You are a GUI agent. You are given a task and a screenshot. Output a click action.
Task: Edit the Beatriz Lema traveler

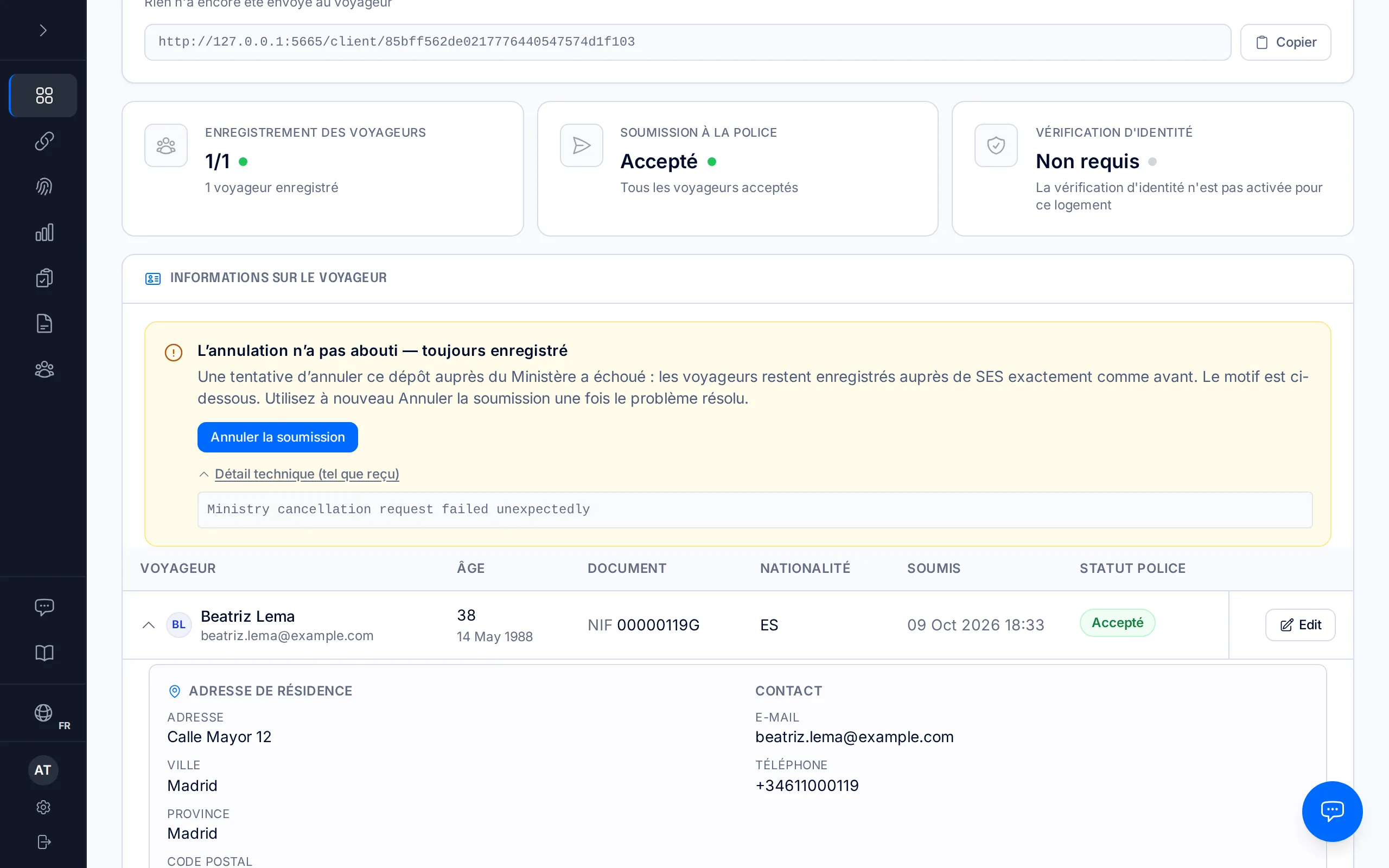tap(1300, 624)
